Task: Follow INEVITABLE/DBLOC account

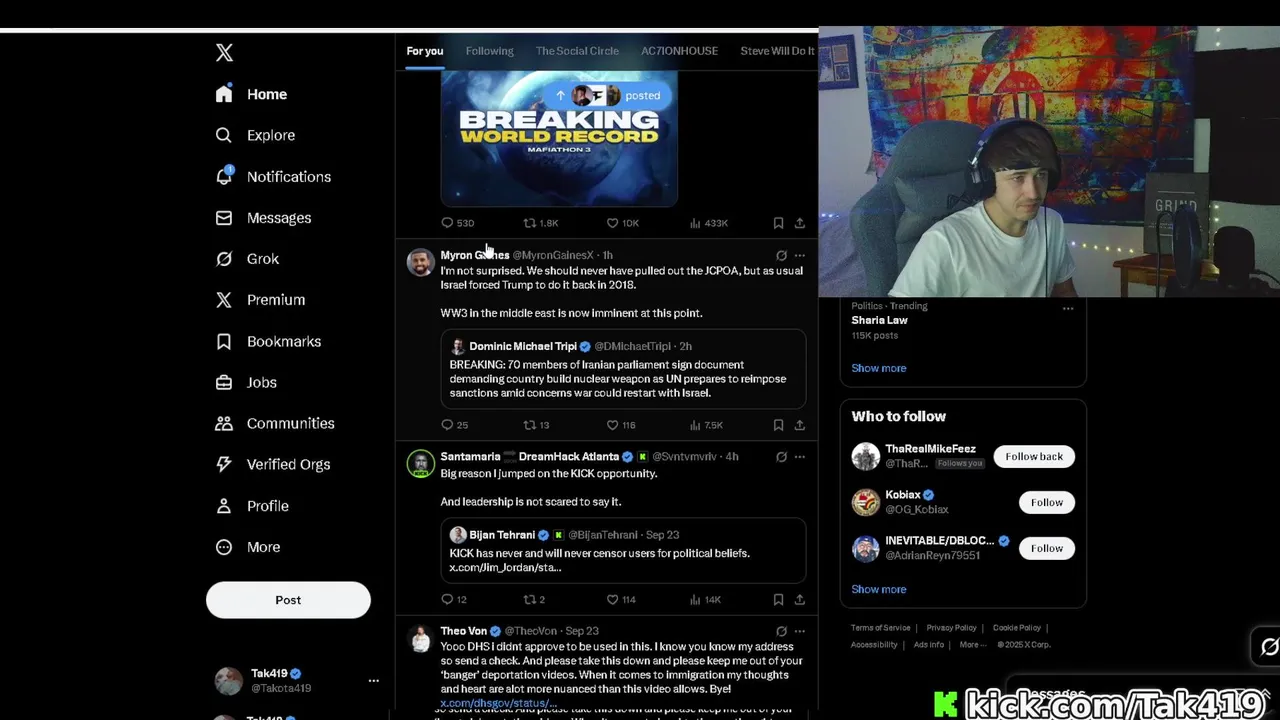Action: click(x=1047, y=548)
